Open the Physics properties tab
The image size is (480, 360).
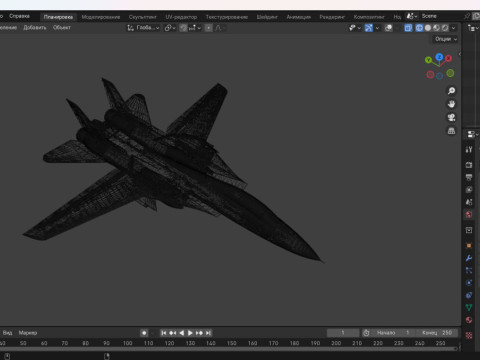469,283
